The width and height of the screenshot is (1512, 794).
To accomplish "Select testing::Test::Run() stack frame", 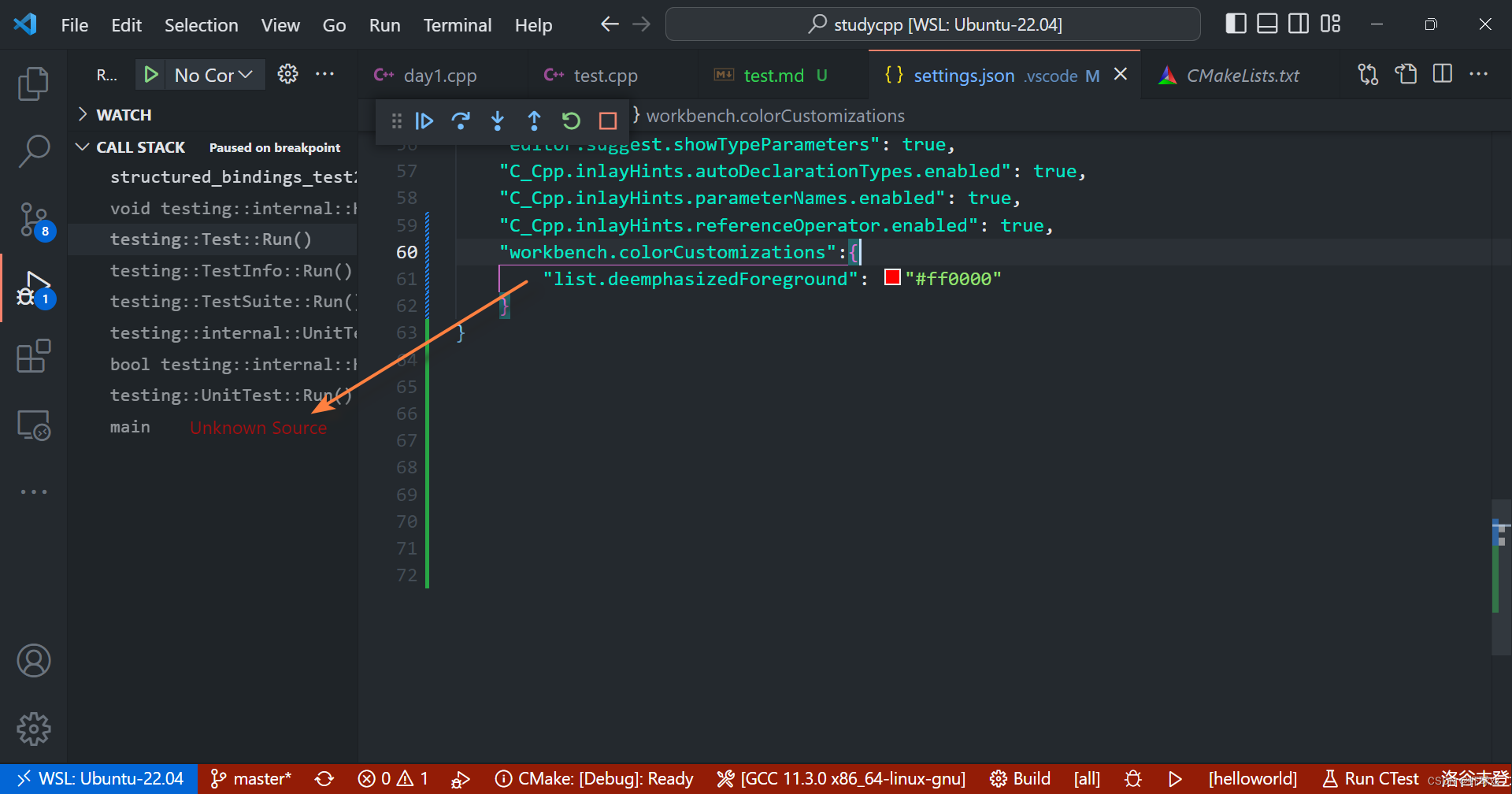I will pyautogui.click(x=213, y=239).
